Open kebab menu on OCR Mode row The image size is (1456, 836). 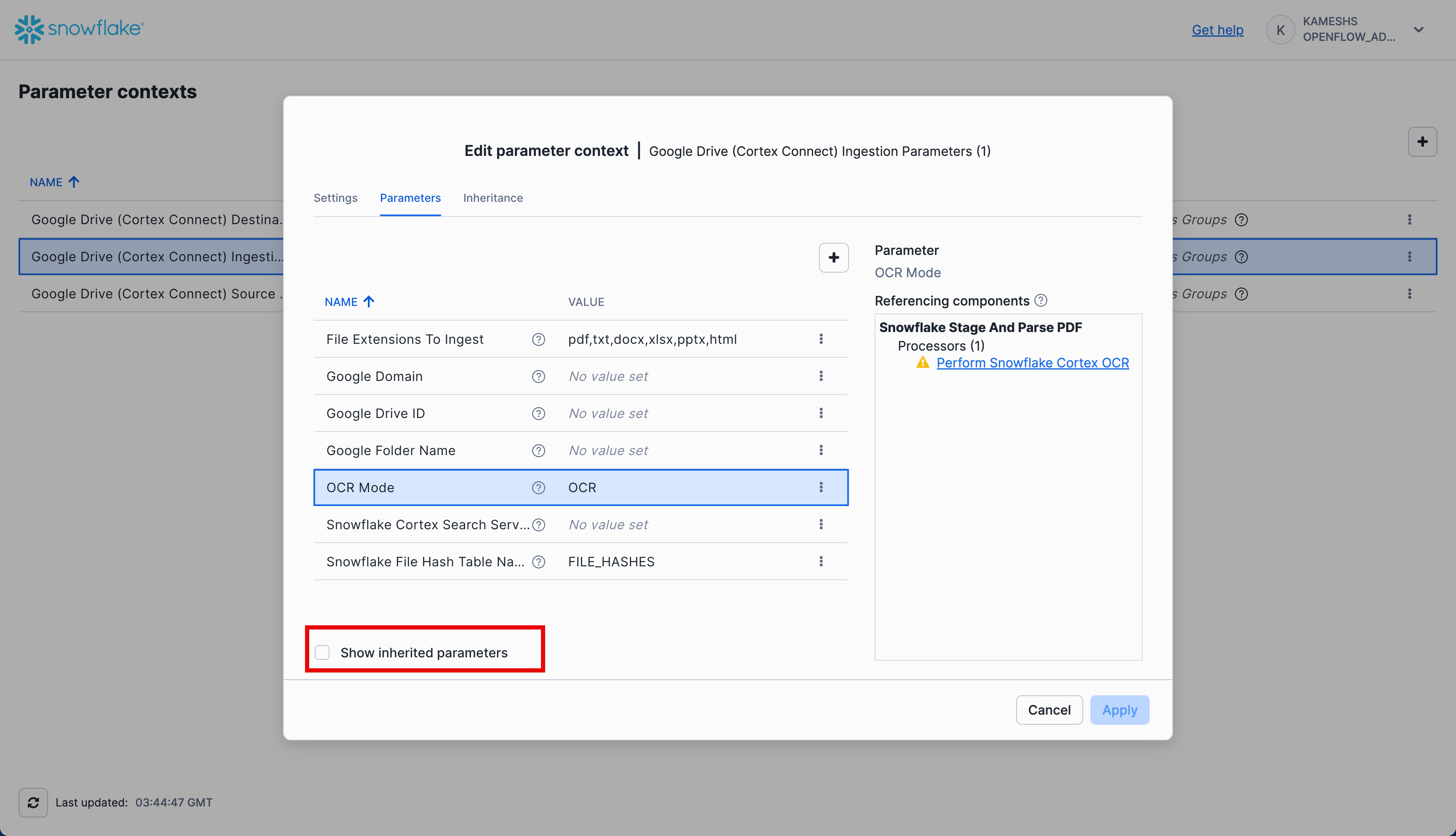pyautogui.click(x=821, y=487)
